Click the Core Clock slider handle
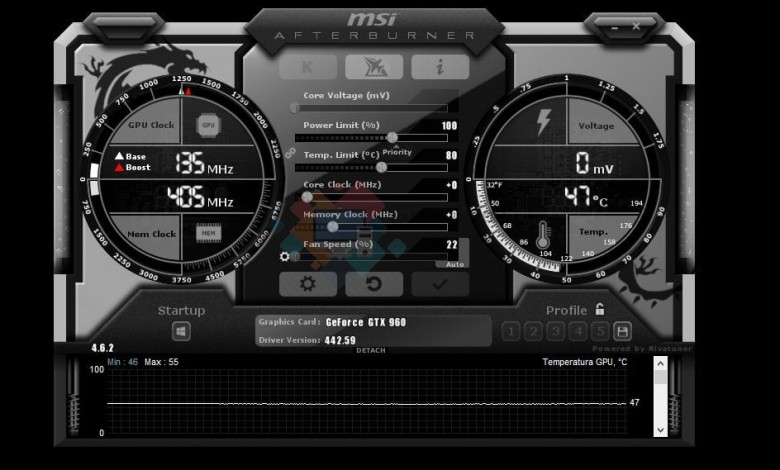The width and height of the screenshot is (780, 470). pos(307,197)
